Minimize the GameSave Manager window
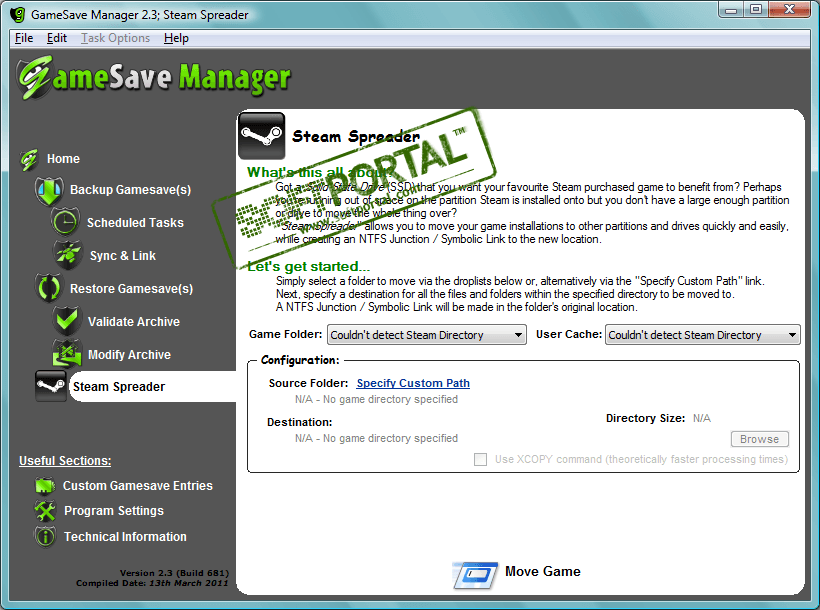This screenshot has width=820, height=610. [731, 9]
